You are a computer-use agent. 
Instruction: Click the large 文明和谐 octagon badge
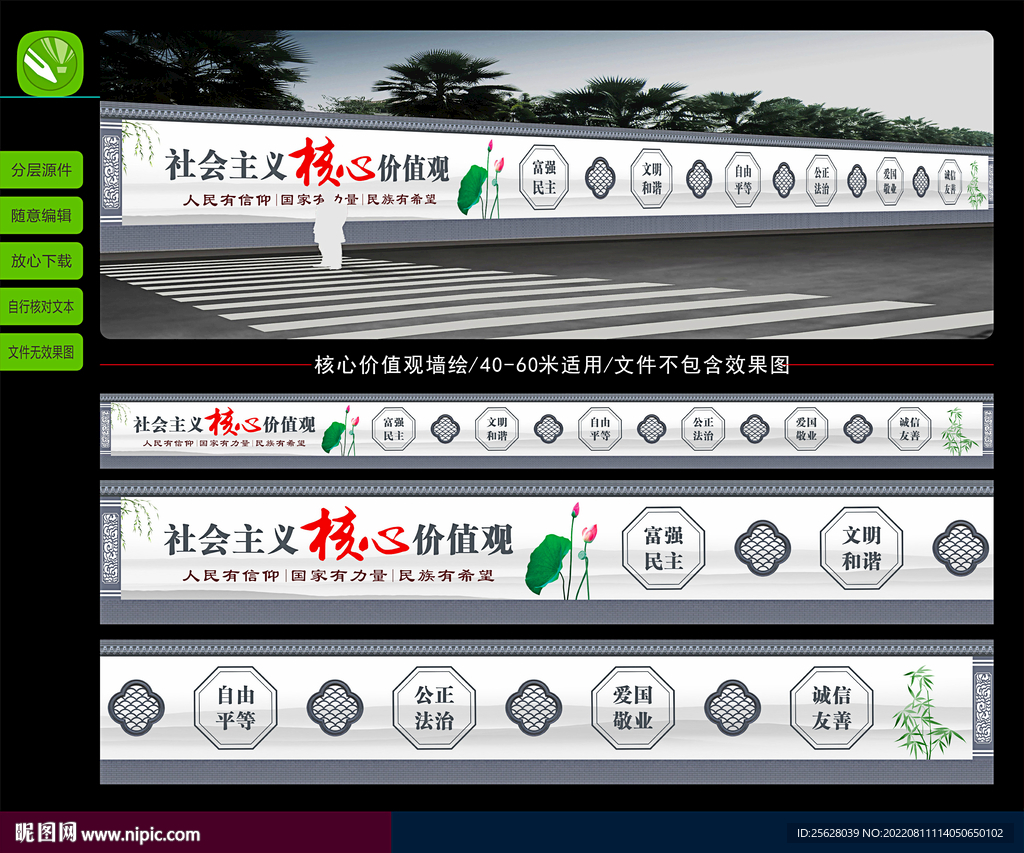[861, 547]
